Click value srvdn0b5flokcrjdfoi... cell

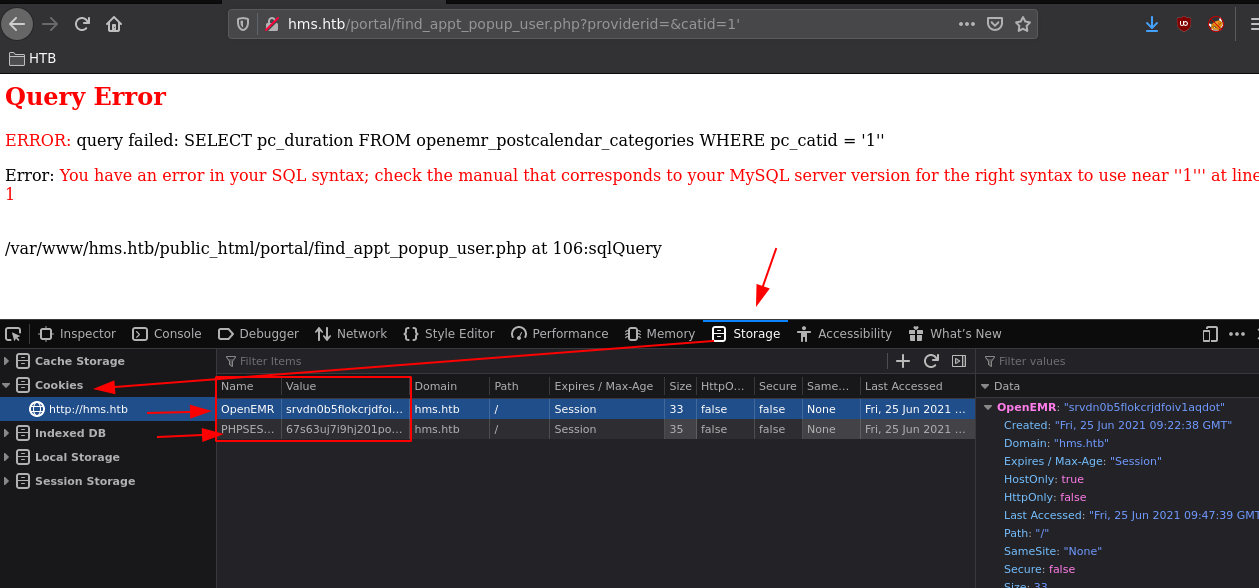click(345, 409)
